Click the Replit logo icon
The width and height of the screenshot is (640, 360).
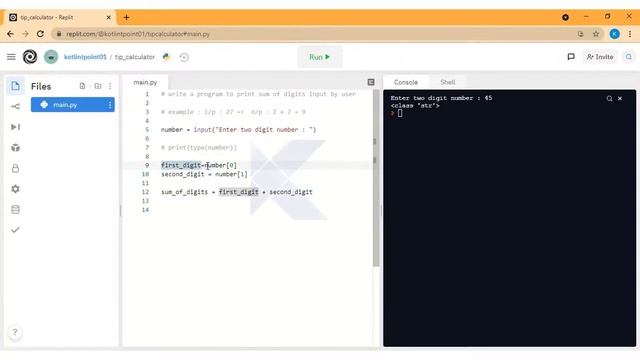(30, 57)
